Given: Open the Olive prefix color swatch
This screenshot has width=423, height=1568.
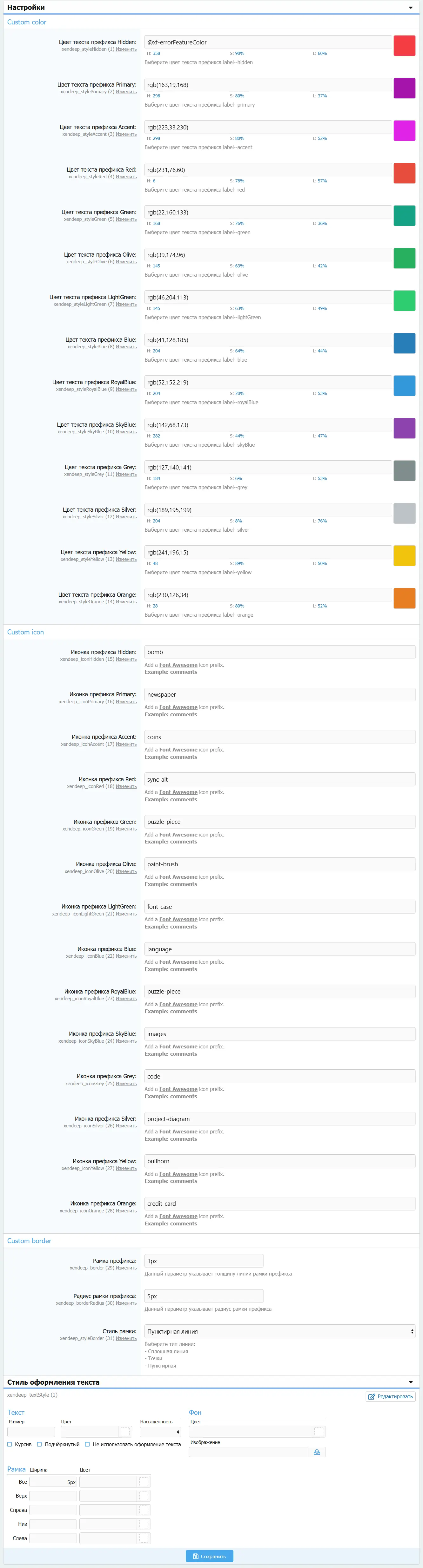Looking at the screenshot, I should click(x=404, y=258).
